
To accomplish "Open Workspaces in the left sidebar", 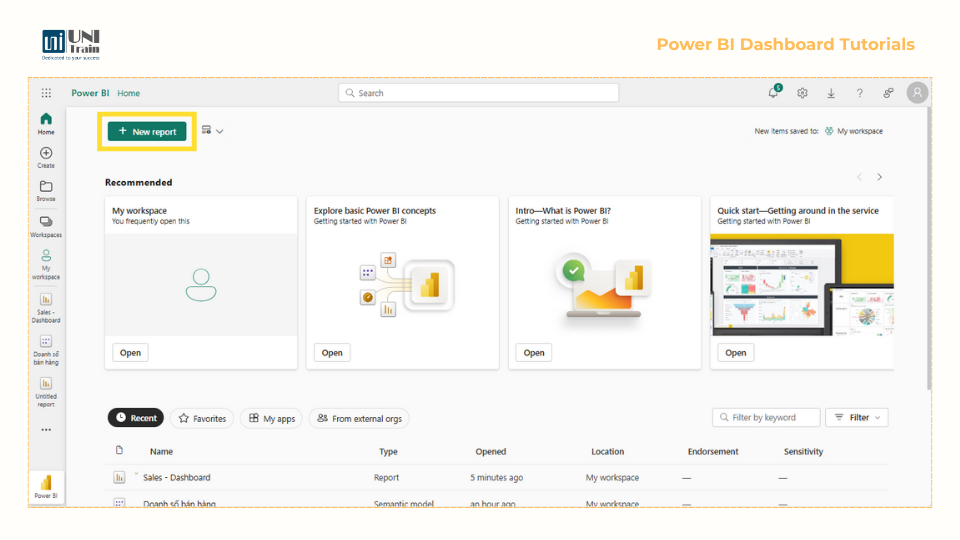I will [46, 227].
